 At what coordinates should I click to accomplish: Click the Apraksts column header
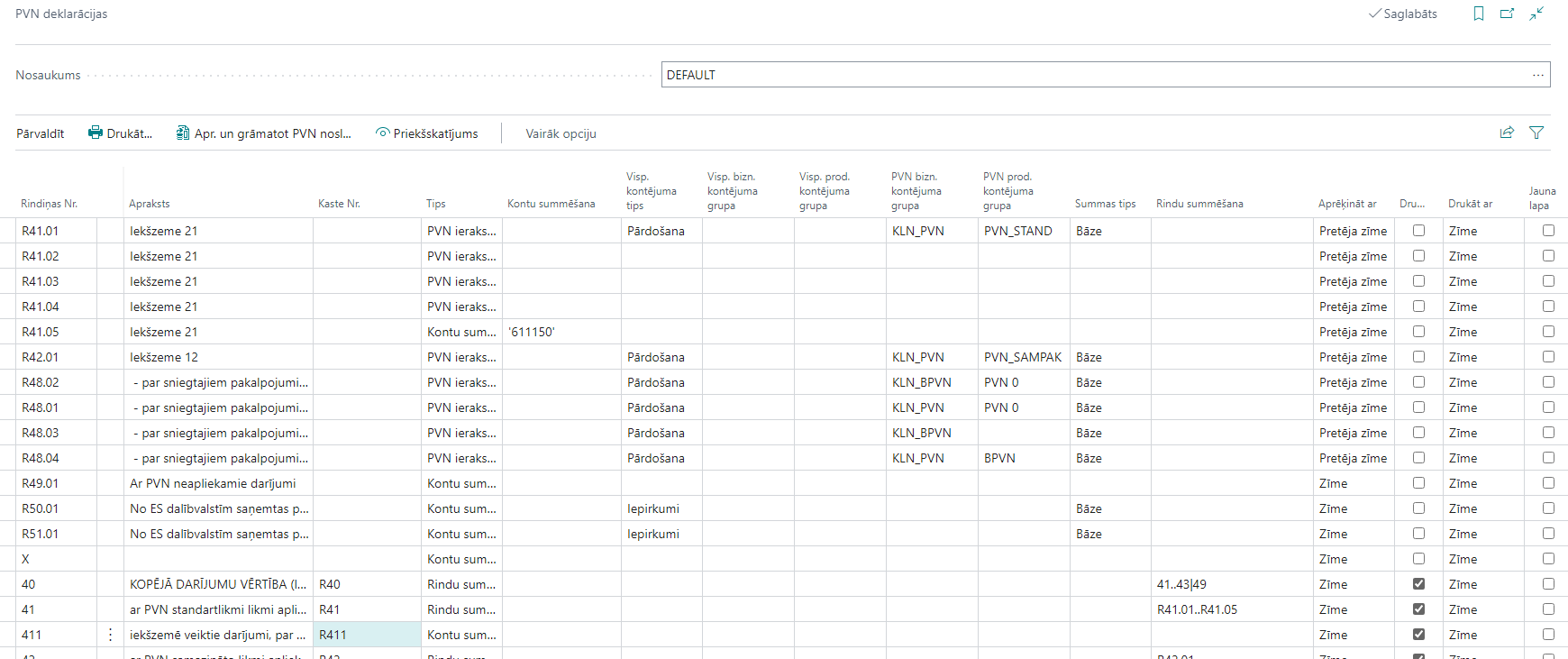[x=150, y=204]
